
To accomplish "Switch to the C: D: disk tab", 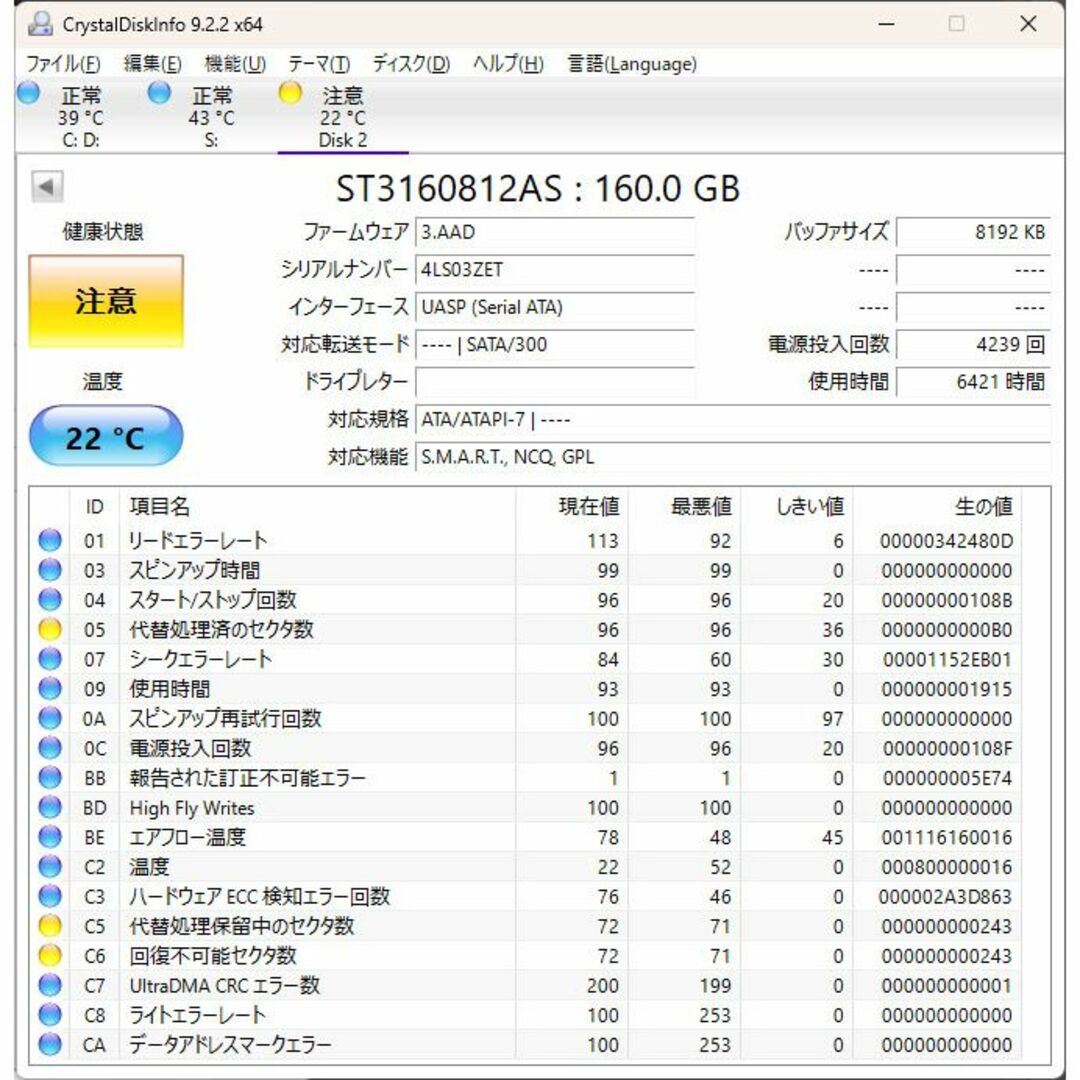I will pos(81,116).
